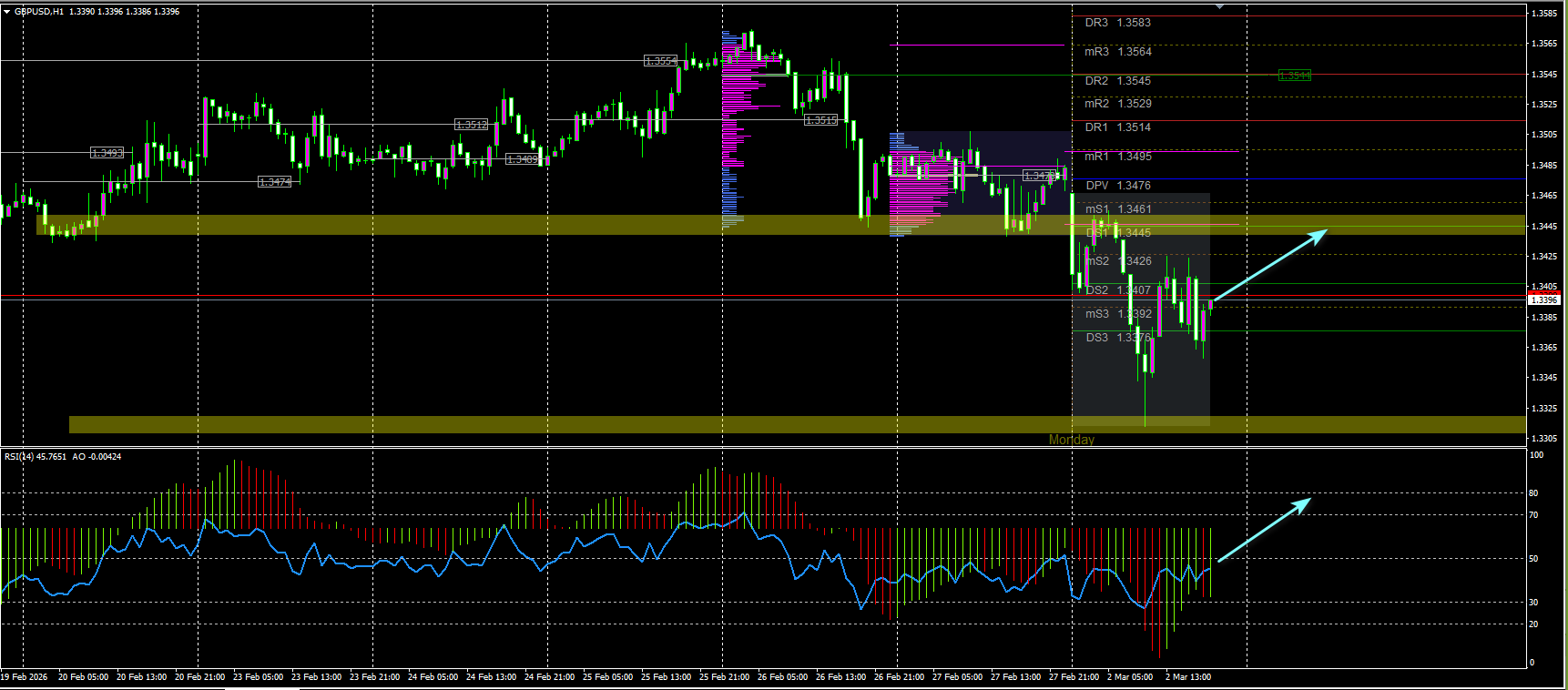Click the current price 1.3396 axis marker
Screen dimensions: 1568x690
coord(1544,299)
